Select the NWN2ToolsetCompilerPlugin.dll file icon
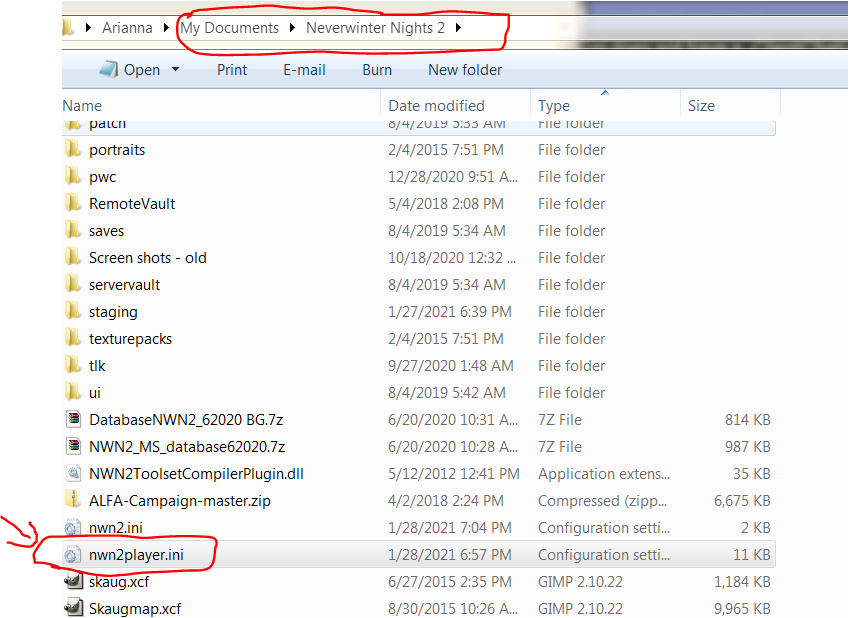The width and height of the screenshot is (849, 618). coord(73,473)
